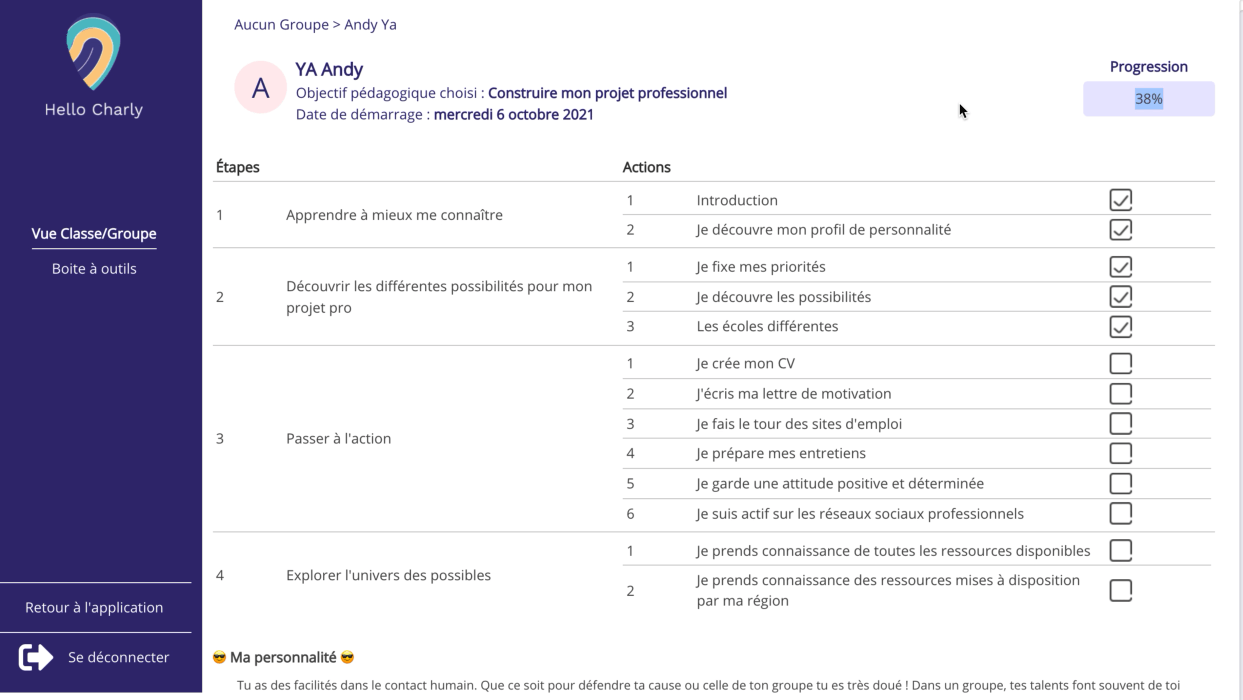Open the Vue Classe/Groupe menu item
Screen dimensions: 1243x700
click(x=94, y=234)
